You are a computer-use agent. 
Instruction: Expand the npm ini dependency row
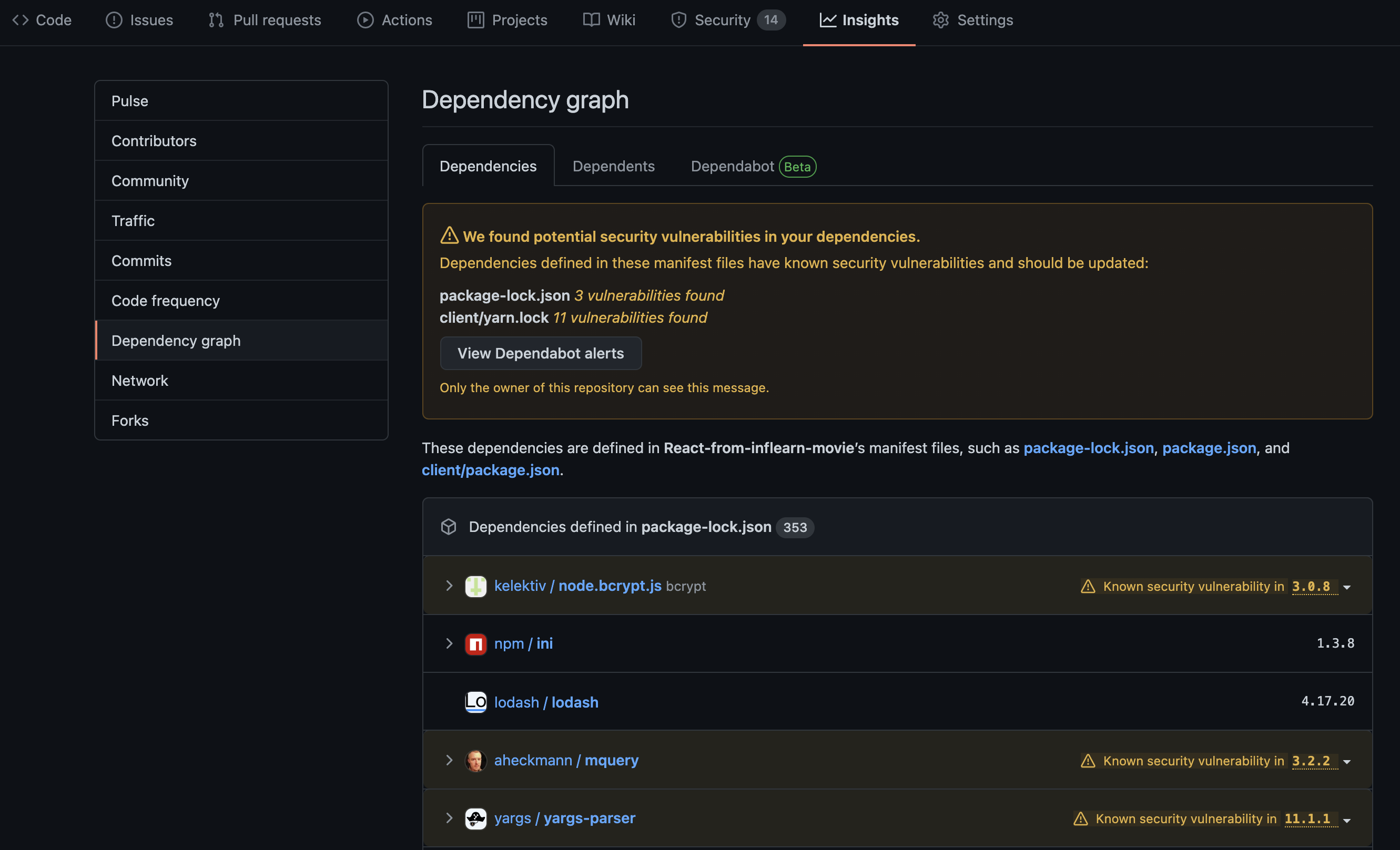point(449,643)
